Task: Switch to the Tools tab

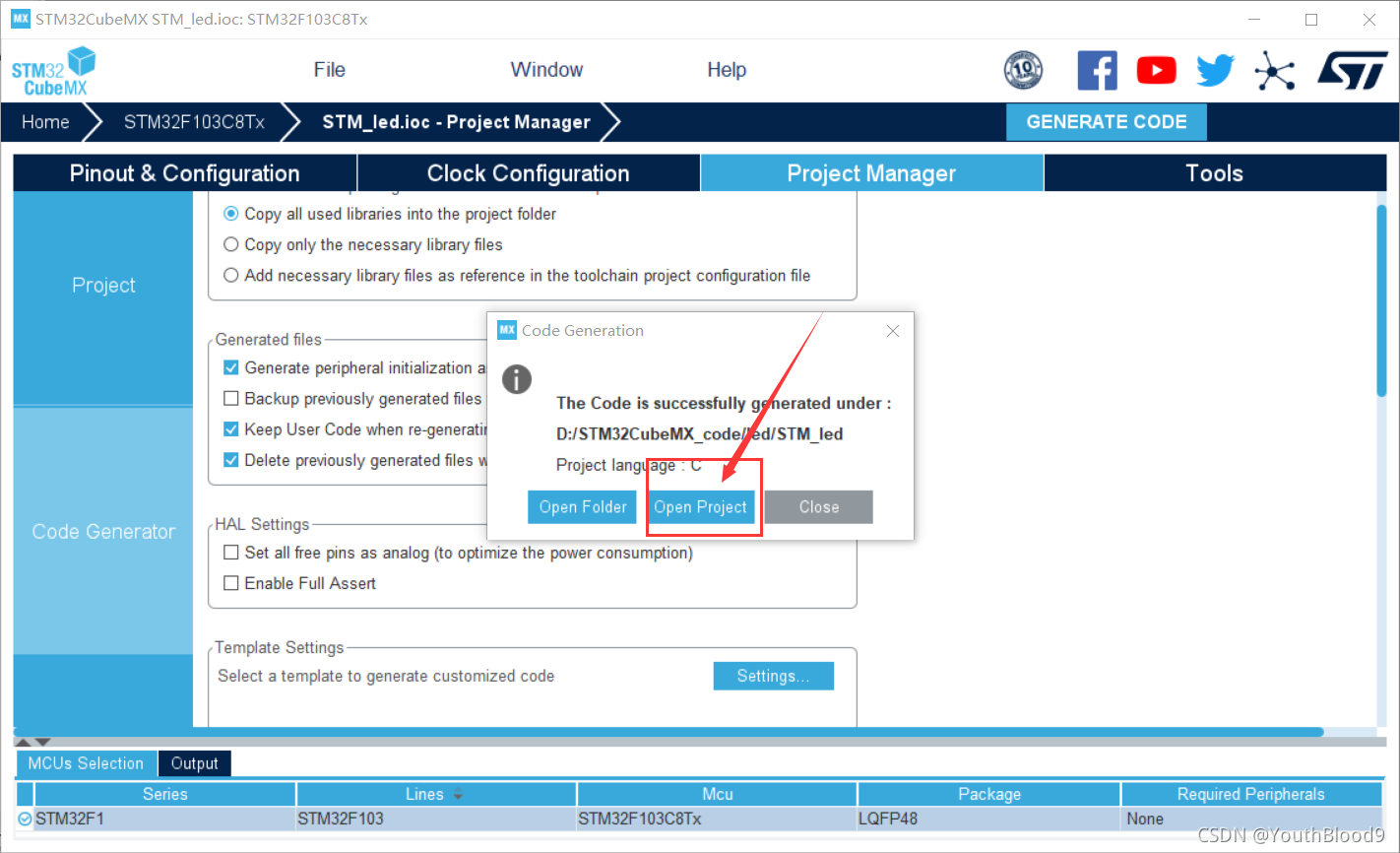Action: coord(1215,173)
